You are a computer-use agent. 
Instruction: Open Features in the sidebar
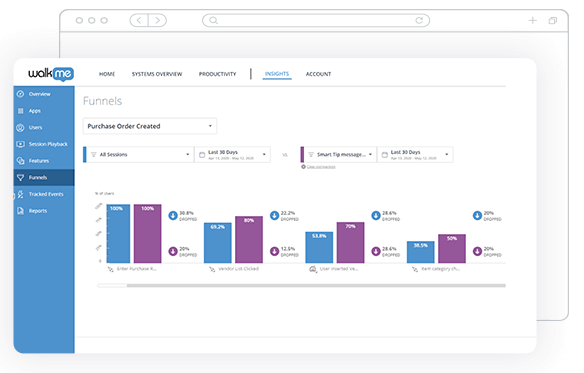click(x=44, y=161)
